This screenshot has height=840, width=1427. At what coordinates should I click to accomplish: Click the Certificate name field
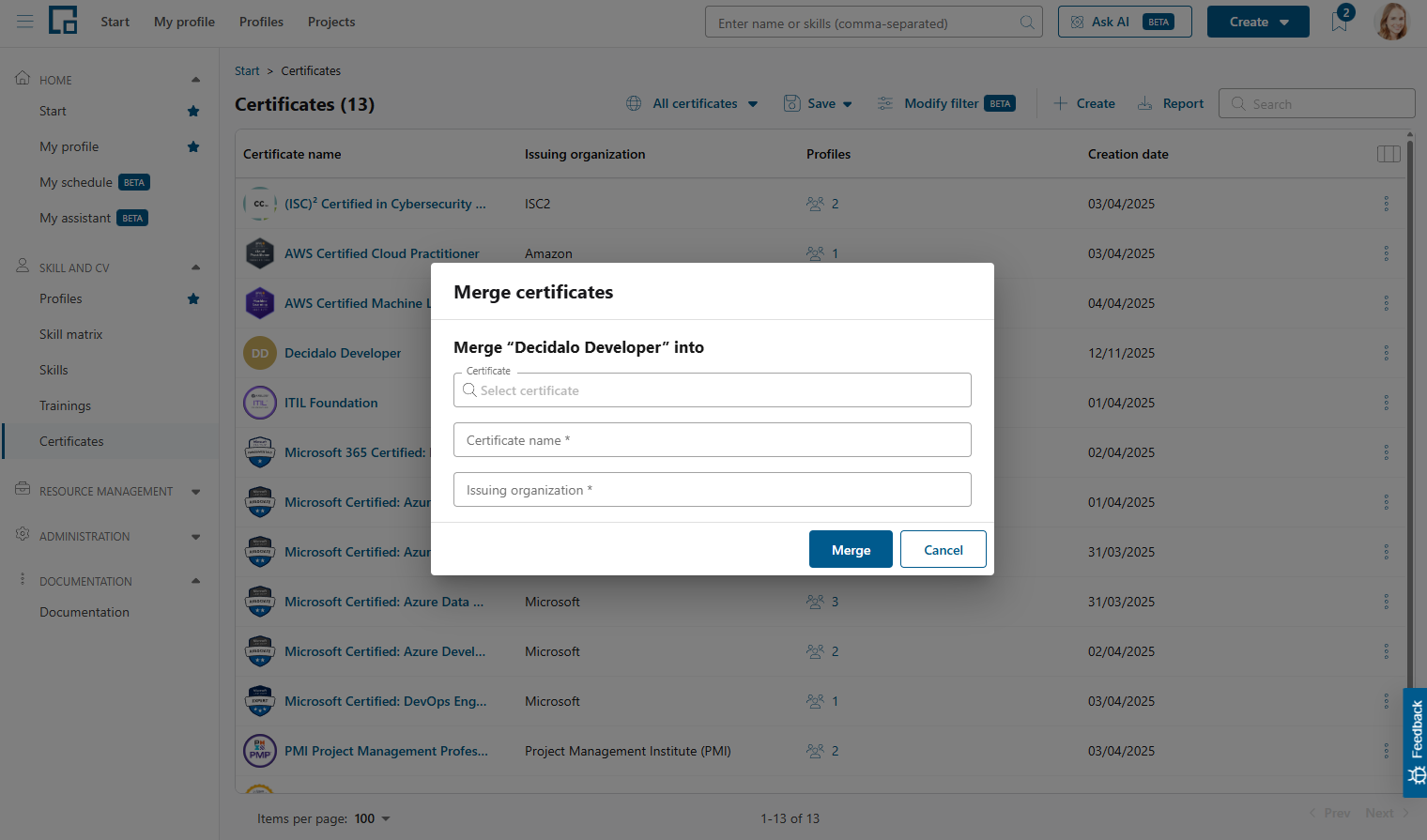pyautogui.click(x=713, y=440)
